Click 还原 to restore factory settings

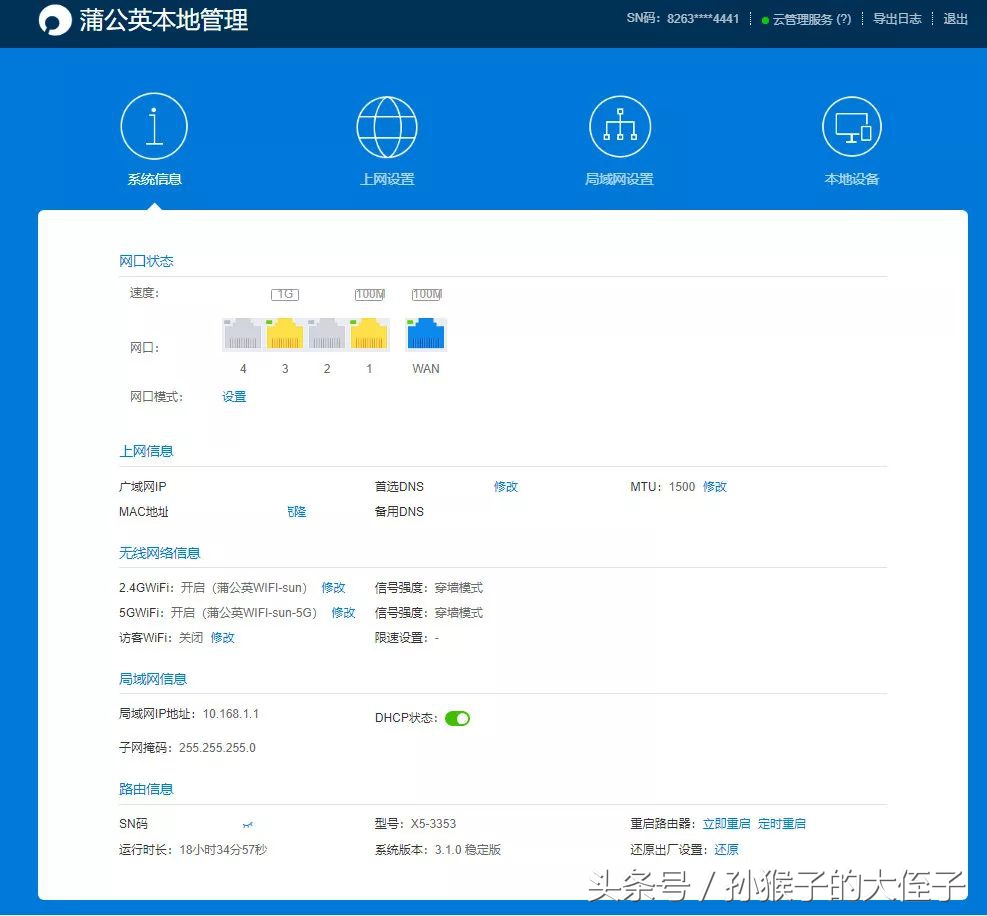726,849
